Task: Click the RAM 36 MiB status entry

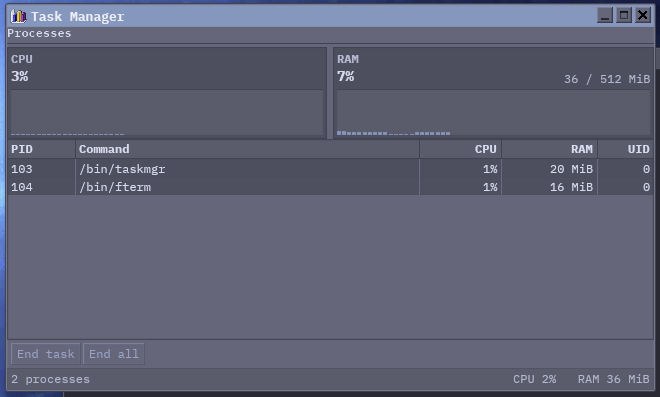Action: (613, 379)
